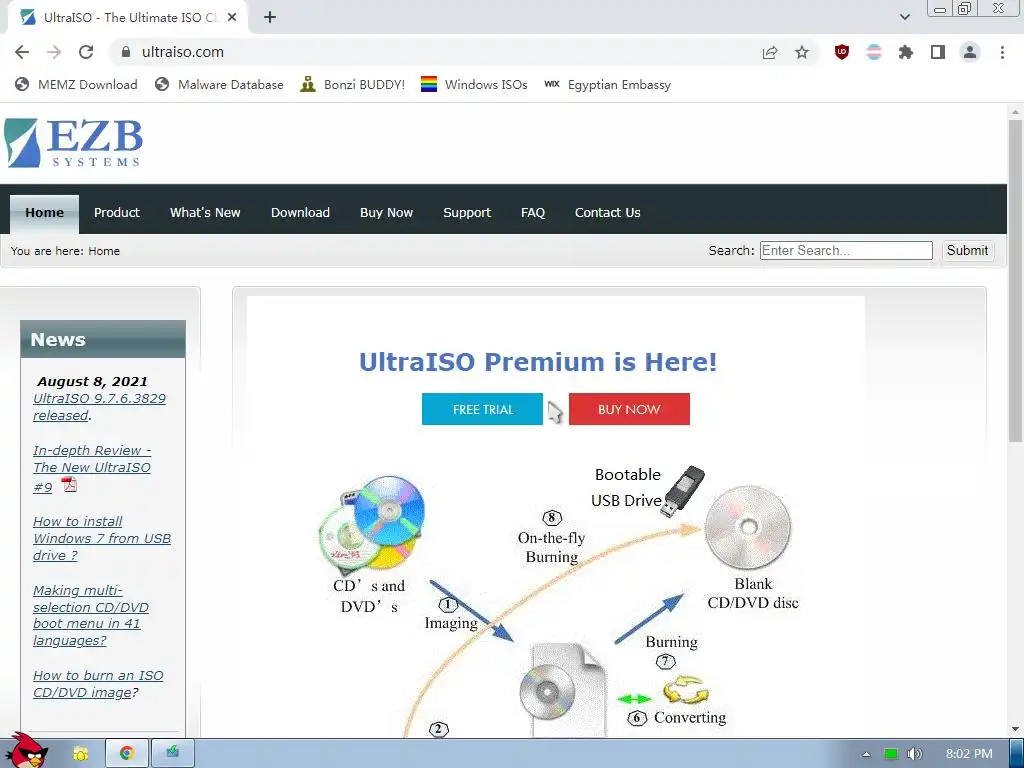The height and width of the screenshot is (768, 1024).
Task: Click the green tray status icon
Action: [891, 754]
